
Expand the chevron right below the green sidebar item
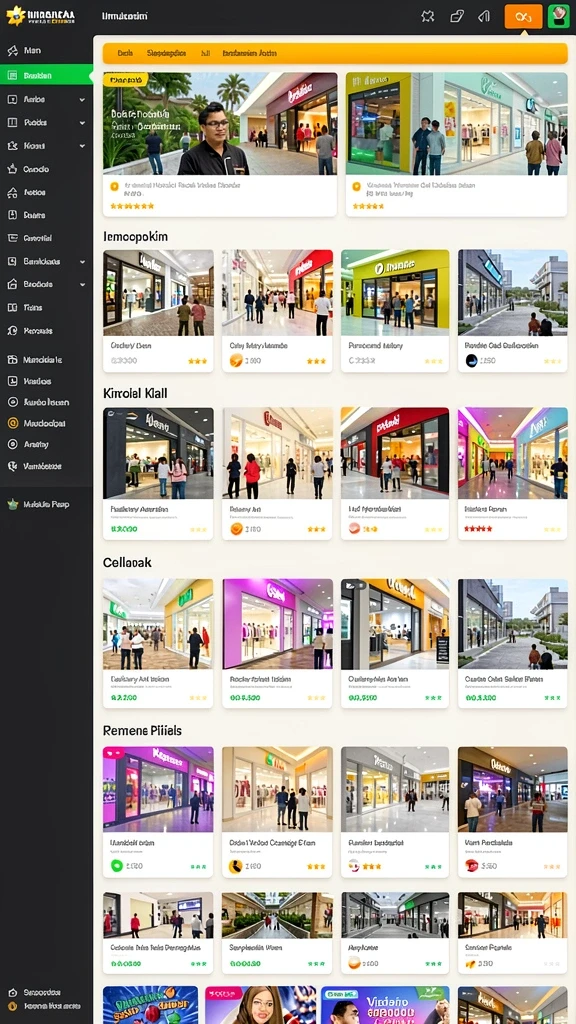point(82,100)
